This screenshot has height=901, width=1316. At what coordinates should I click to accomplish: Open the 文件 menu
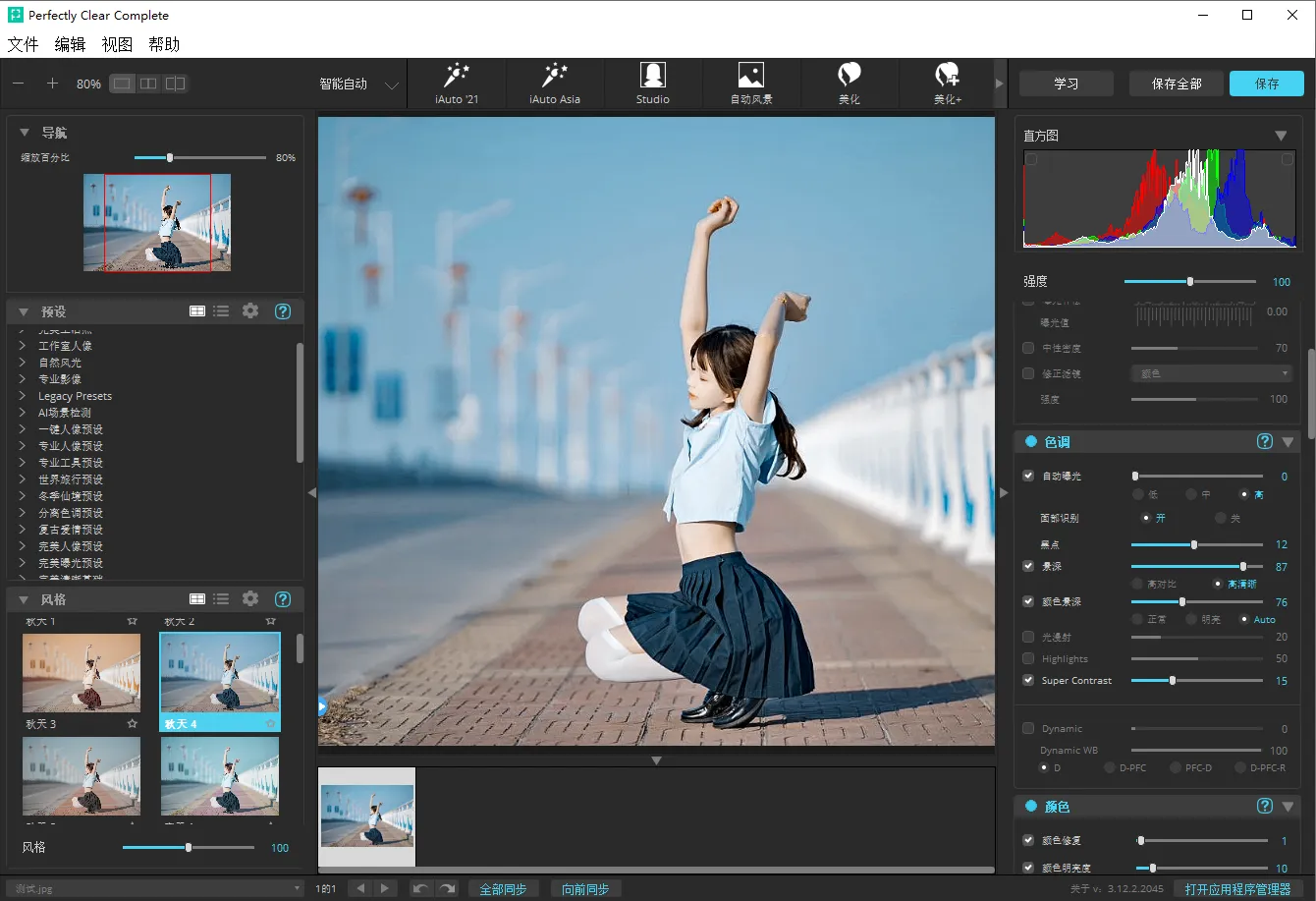click(x=23, y=44)
